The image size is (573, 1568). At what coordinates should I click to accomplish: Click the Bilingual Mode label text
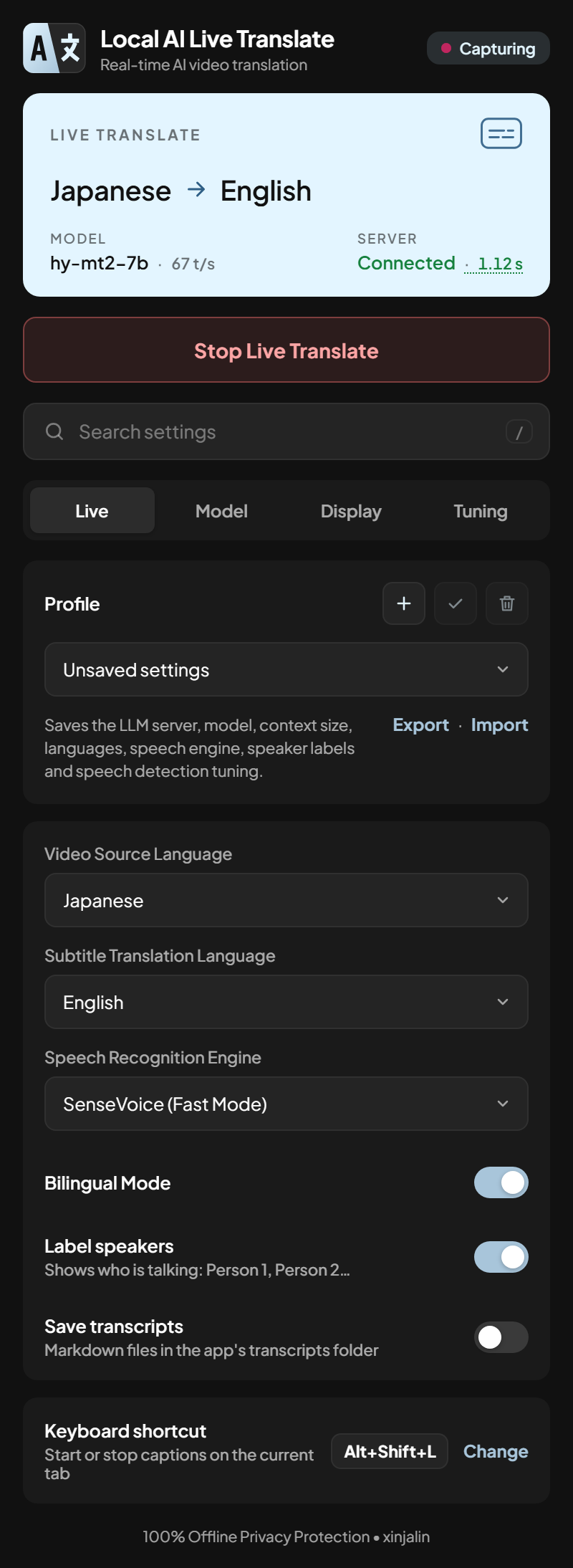tap(107, 1182)
